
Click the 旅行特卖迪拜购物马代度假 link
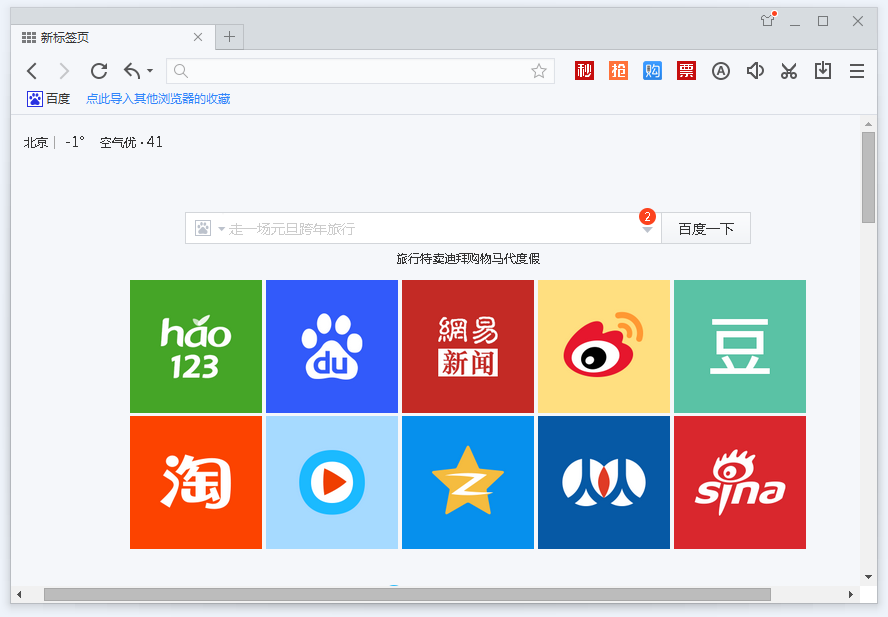(x=468, y=259)
